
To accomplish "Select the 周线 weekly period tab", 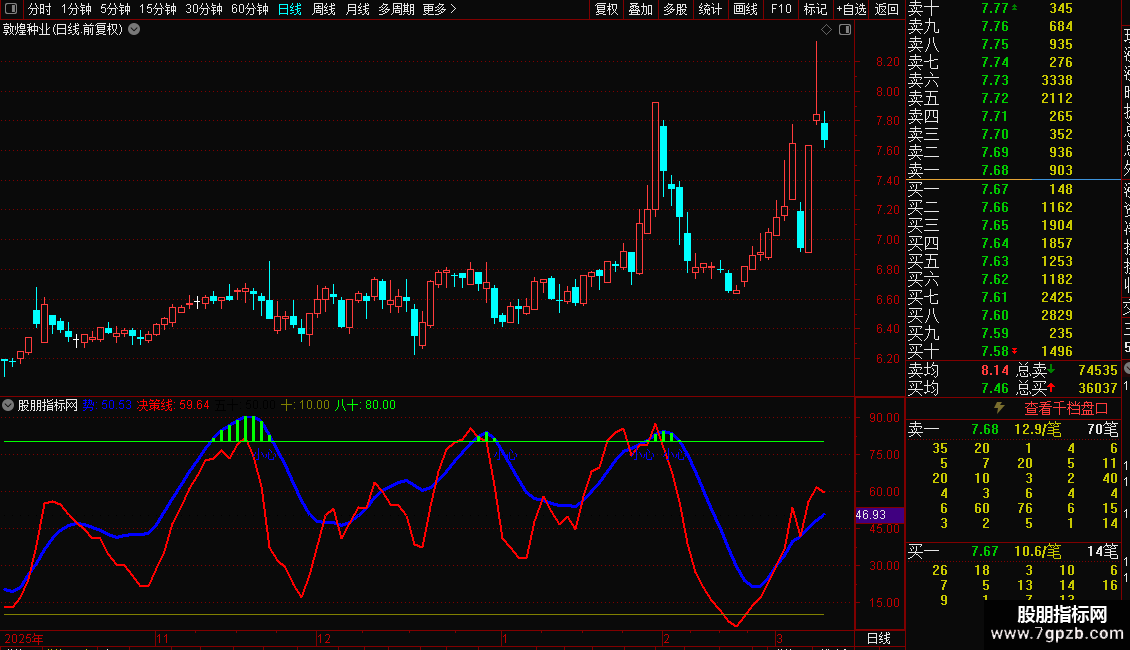I will point(324,9).
